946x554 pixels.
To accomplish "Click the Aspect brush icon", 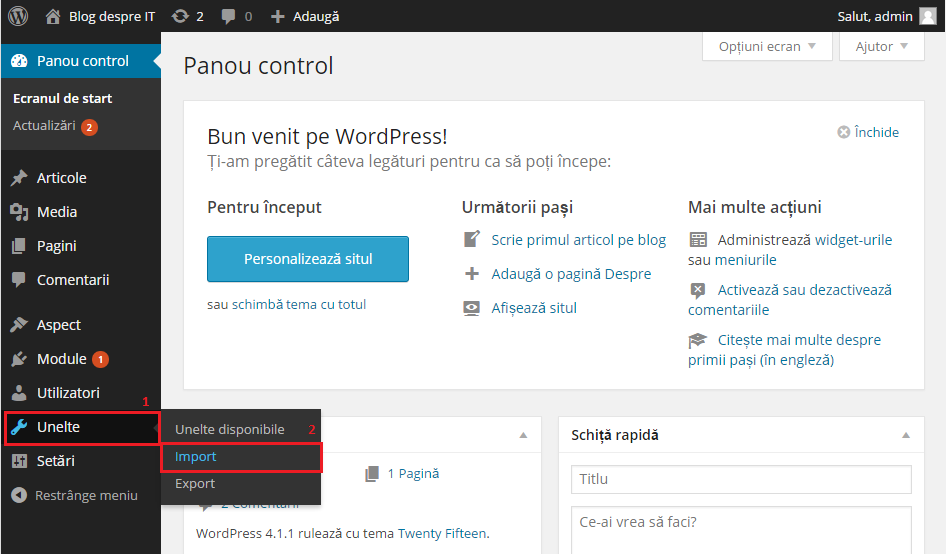I will pos(19,325).
